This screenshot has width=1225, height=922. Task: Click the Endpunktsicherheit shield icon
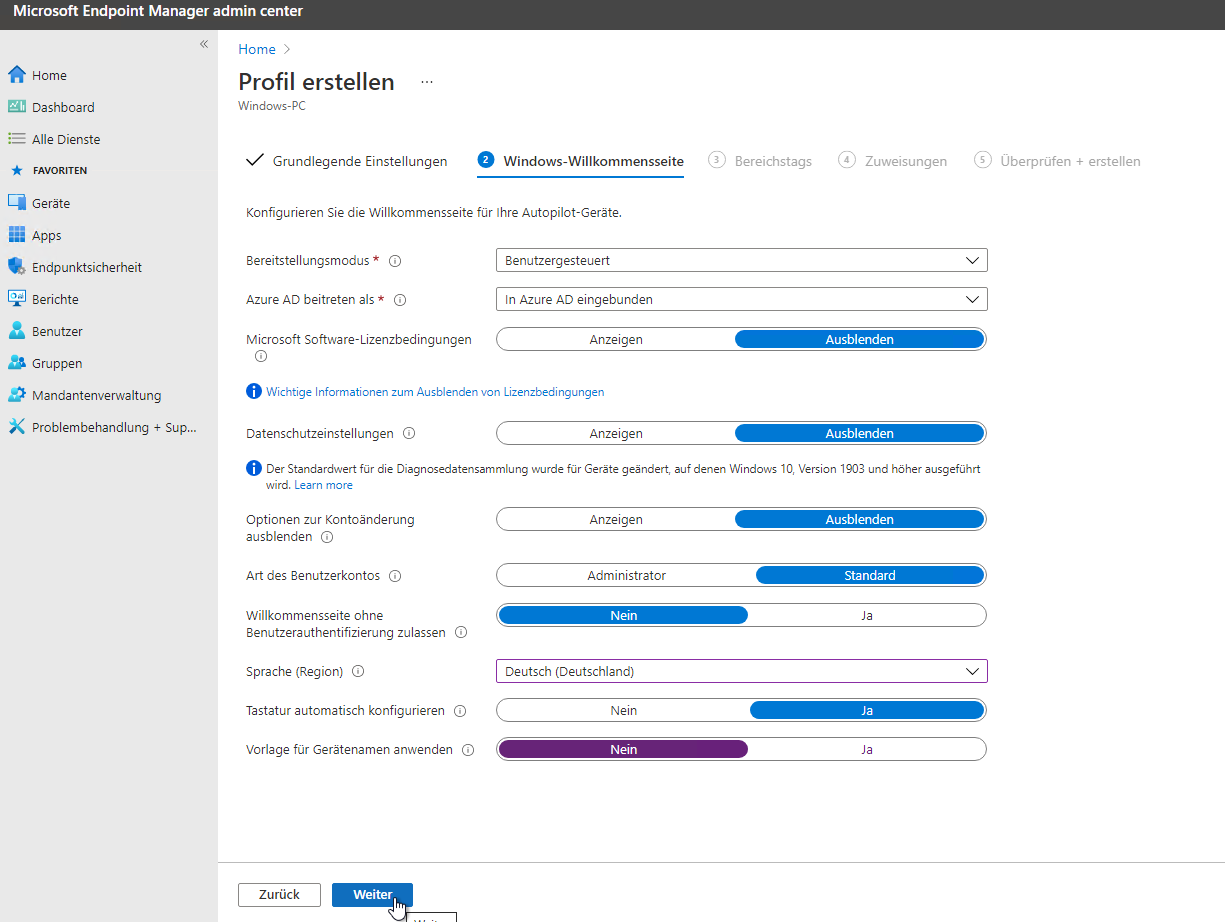(x=16, y=267)
